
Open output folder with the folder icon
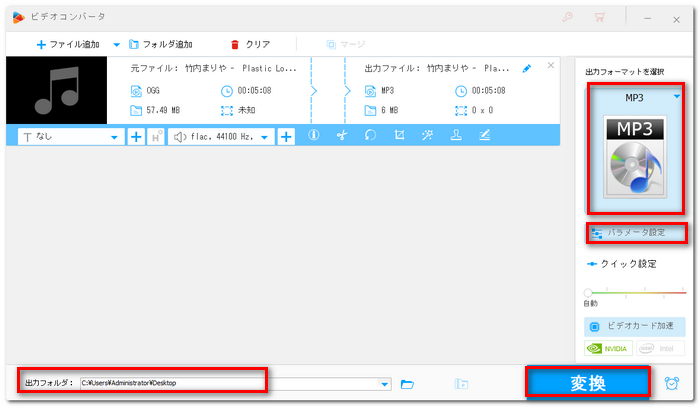click(408, 384)
